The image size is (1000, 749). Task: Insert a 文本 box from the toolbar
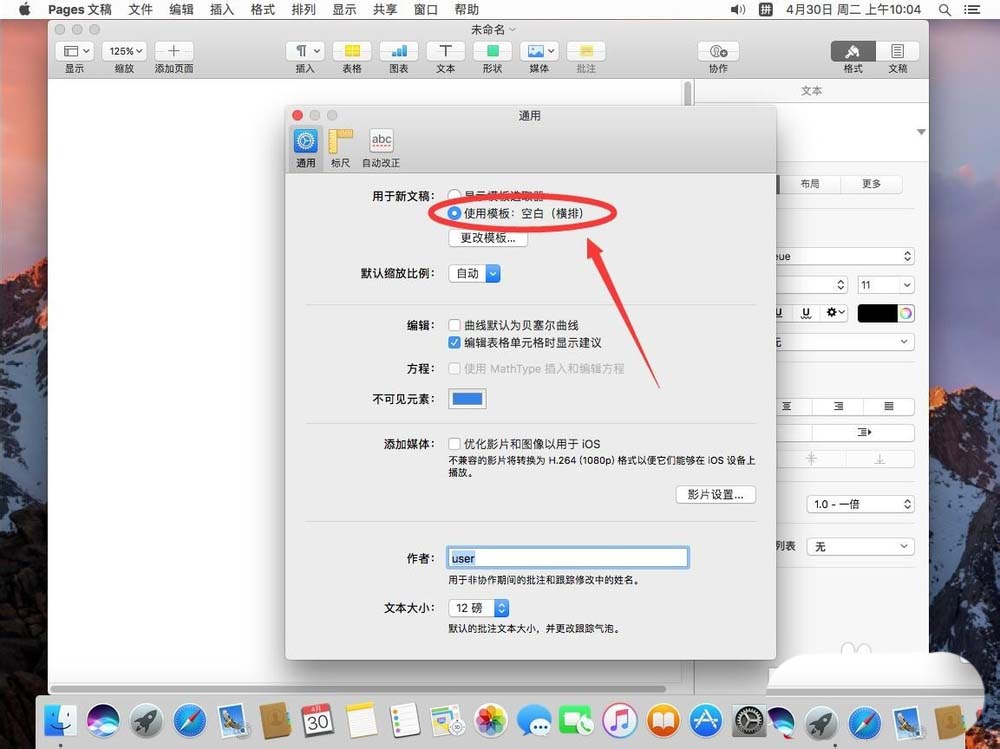click(x=445, y=53)
